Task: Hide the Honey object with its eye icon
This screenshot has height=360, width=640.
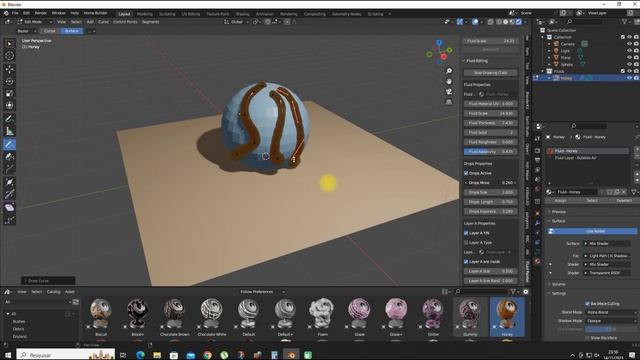Action: (629, 78)
